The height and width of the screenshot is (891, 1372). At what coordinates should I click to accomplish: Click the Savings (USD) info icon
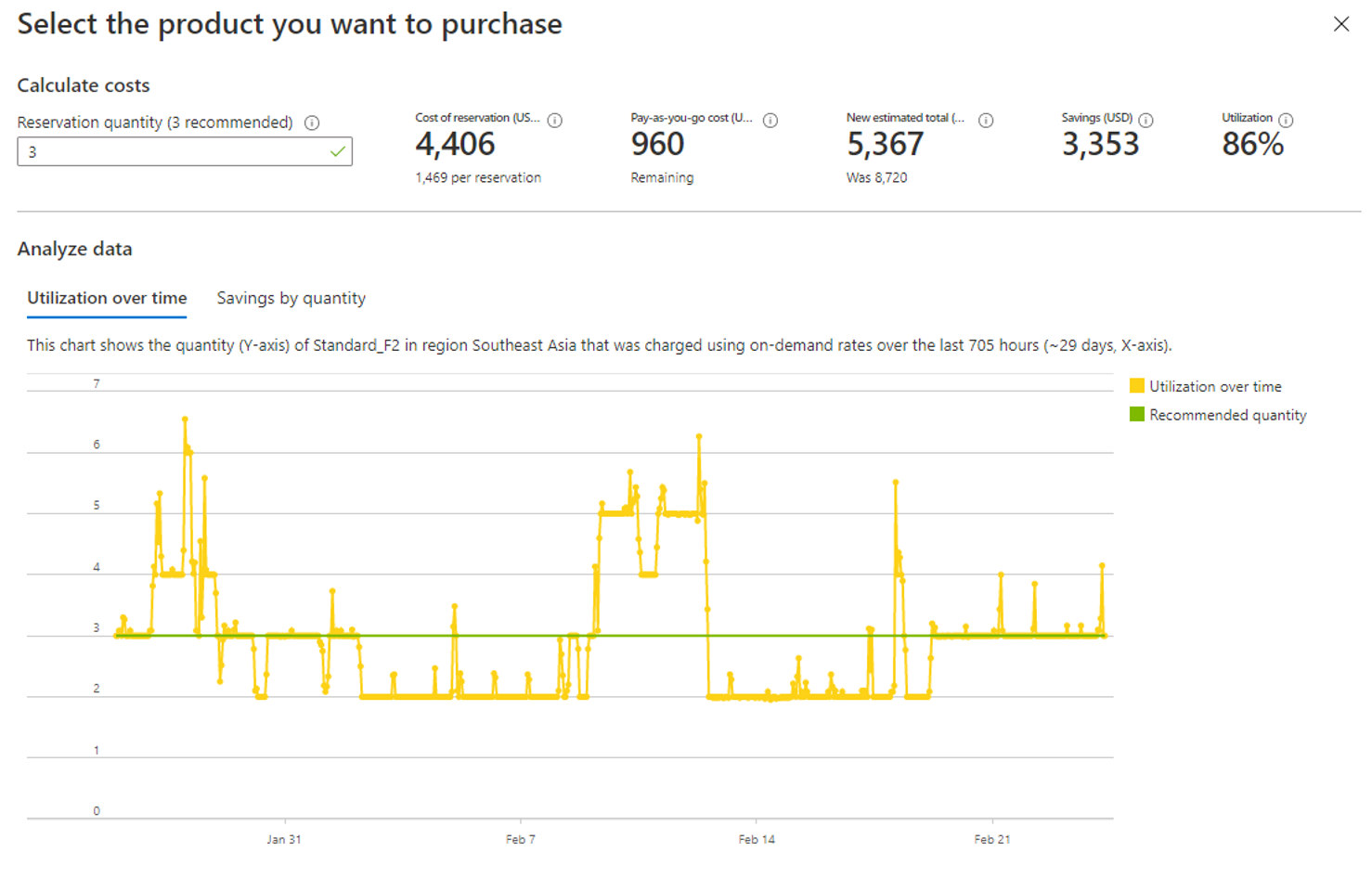(x=1145, y=120)
